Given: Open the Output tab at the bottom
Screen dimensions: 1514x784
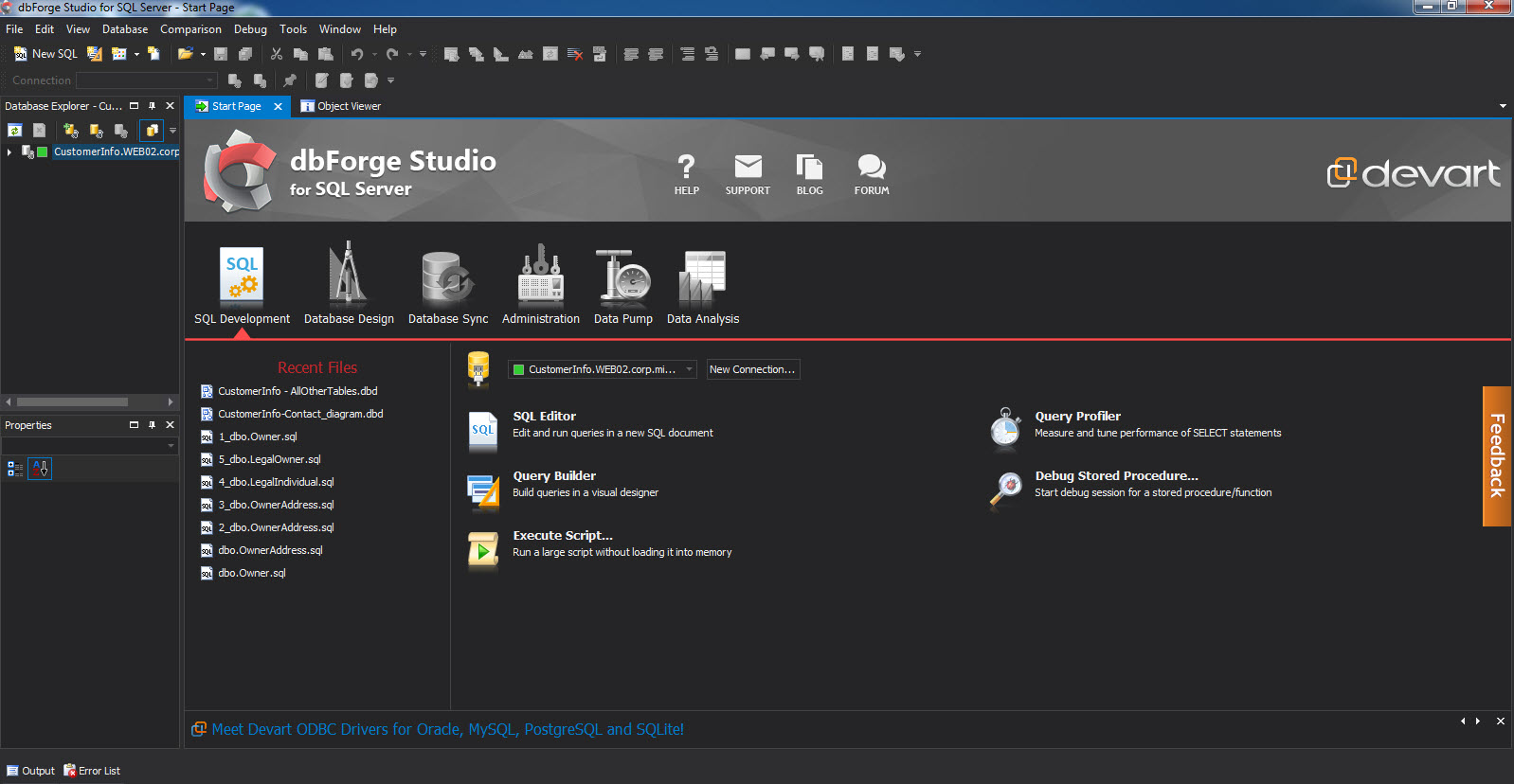Looking at the screenshot, I should (30, 771).
